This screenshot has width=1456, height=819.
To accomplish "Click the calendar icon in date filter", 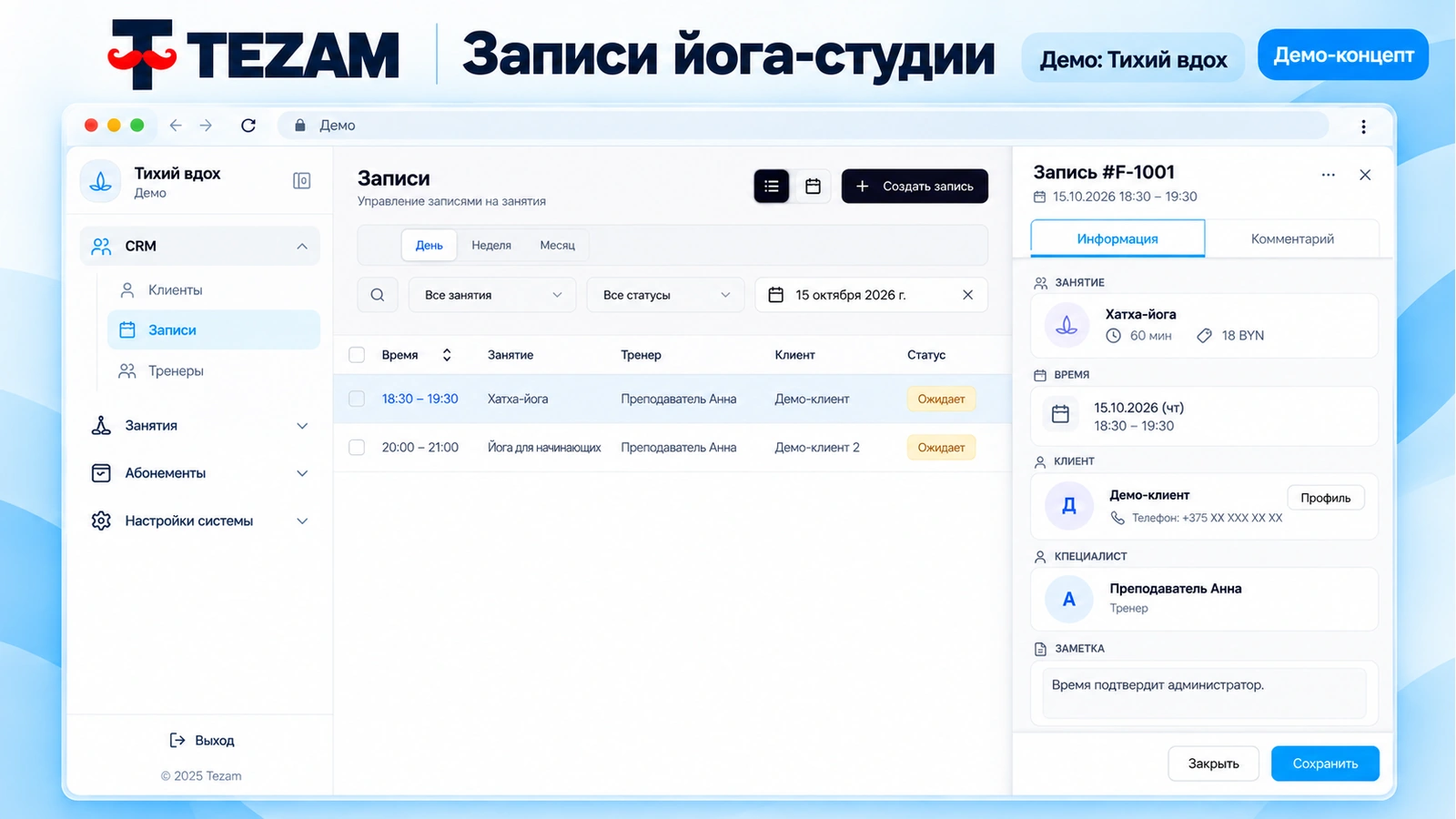I will coord(776,295).
